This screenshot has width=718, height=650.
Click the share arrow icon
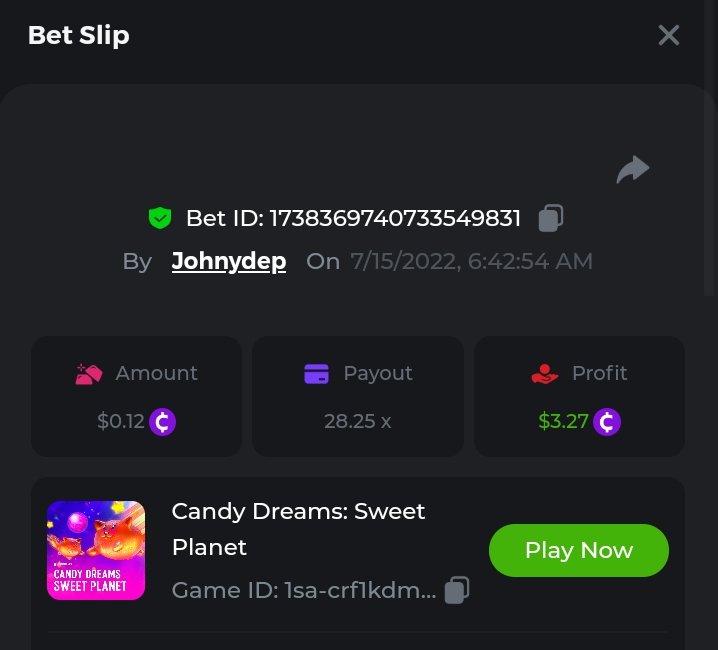click(x=633, y=169)
